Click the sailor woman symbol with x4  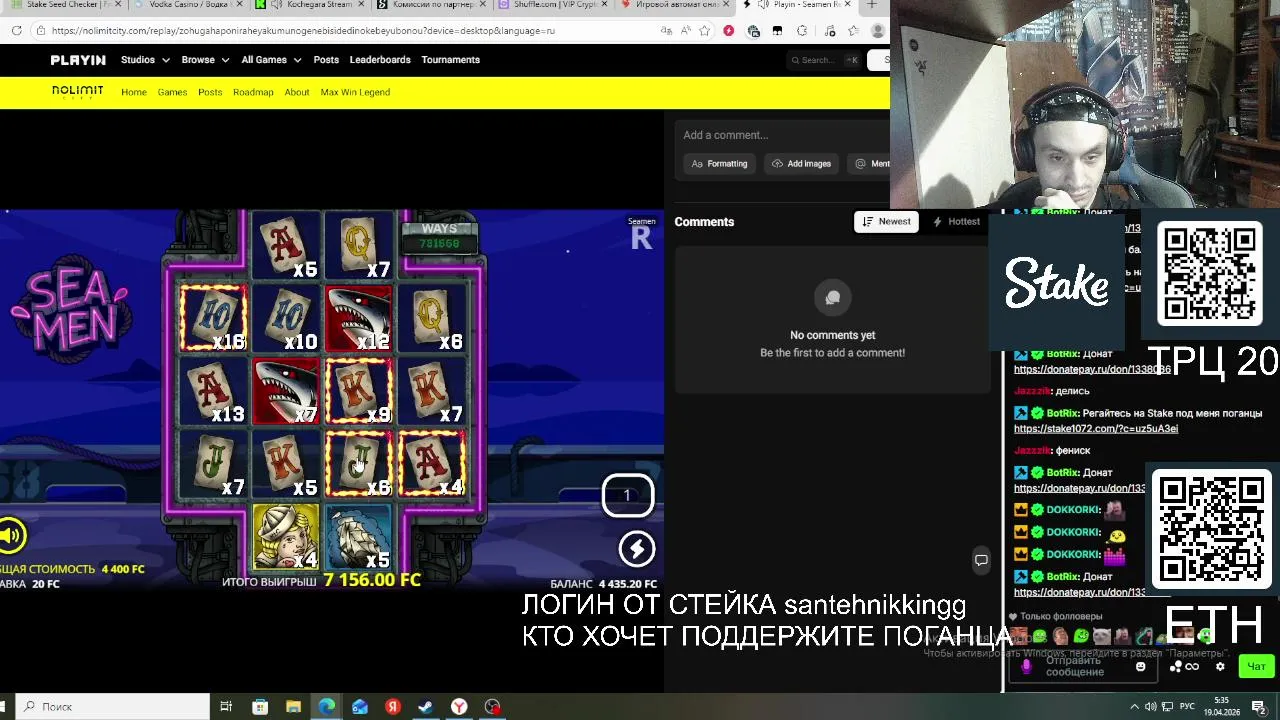[x=285, y=536]
